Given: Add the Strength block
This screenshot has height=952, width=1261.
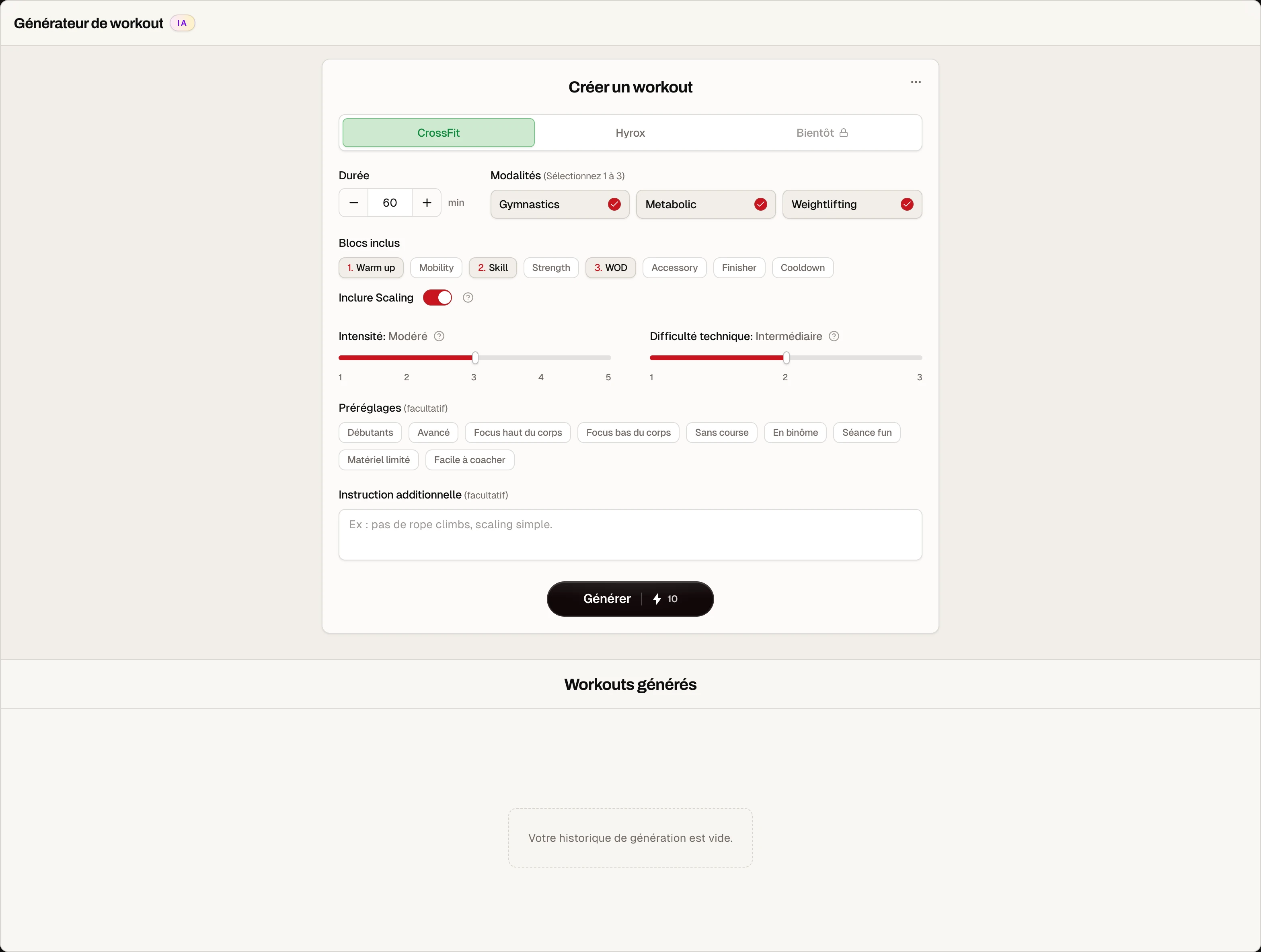Looking at the screenshot, I should coord(551,268).
